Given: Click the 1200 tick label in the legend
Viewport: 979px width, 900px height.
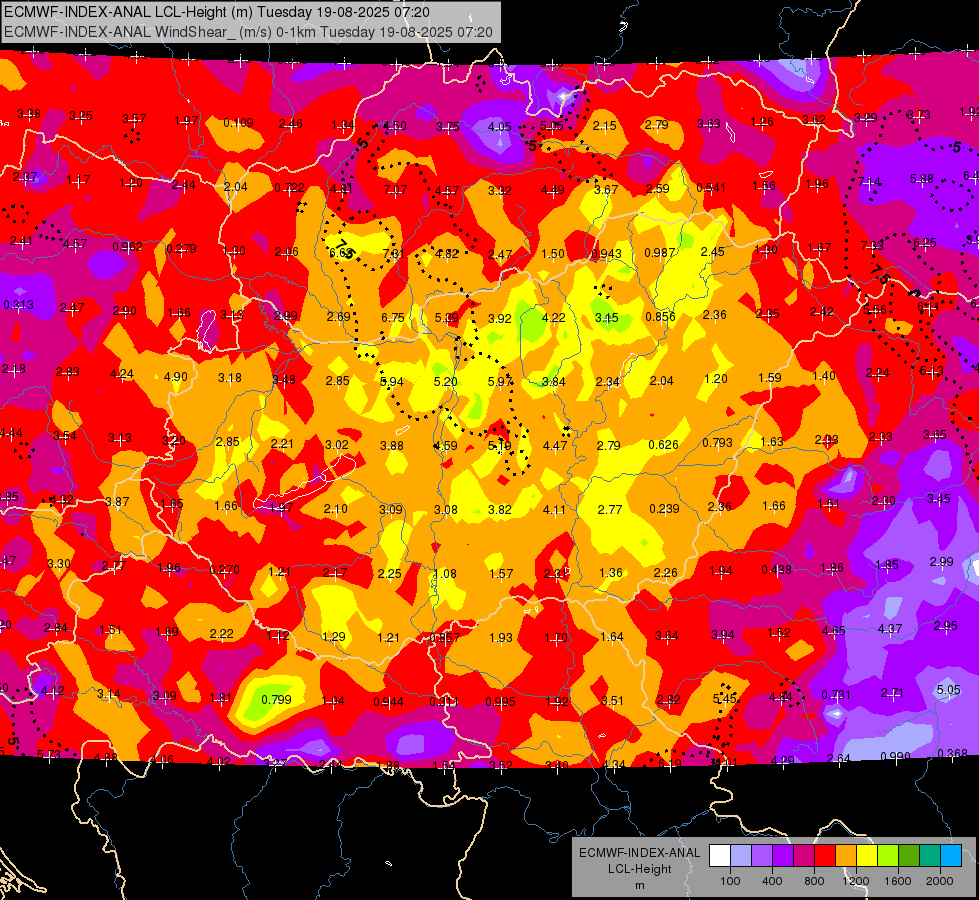Looking at the screenshot, I should point(856,881).
